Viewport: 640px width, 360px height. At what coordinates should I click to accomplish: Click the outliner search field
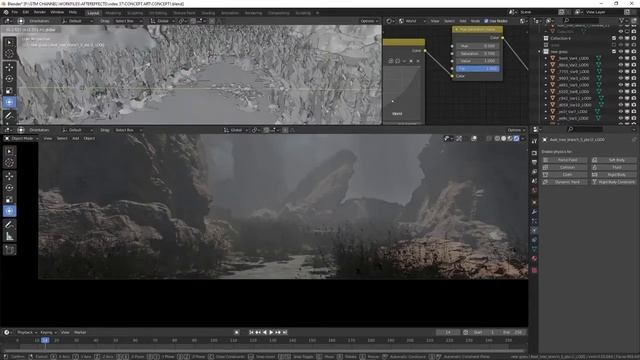point(581,20)
